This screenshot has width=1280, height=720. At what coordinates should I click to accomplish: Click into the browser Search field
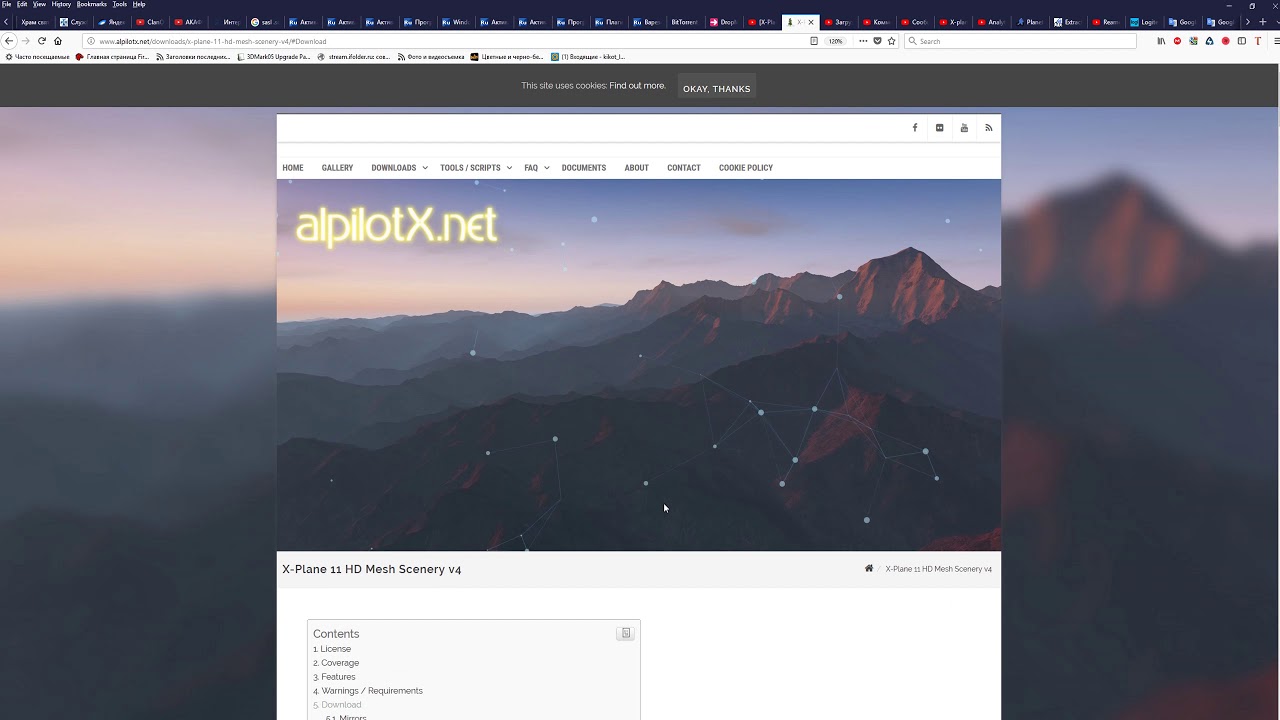pyautogui.click(x=1020, y=41)
